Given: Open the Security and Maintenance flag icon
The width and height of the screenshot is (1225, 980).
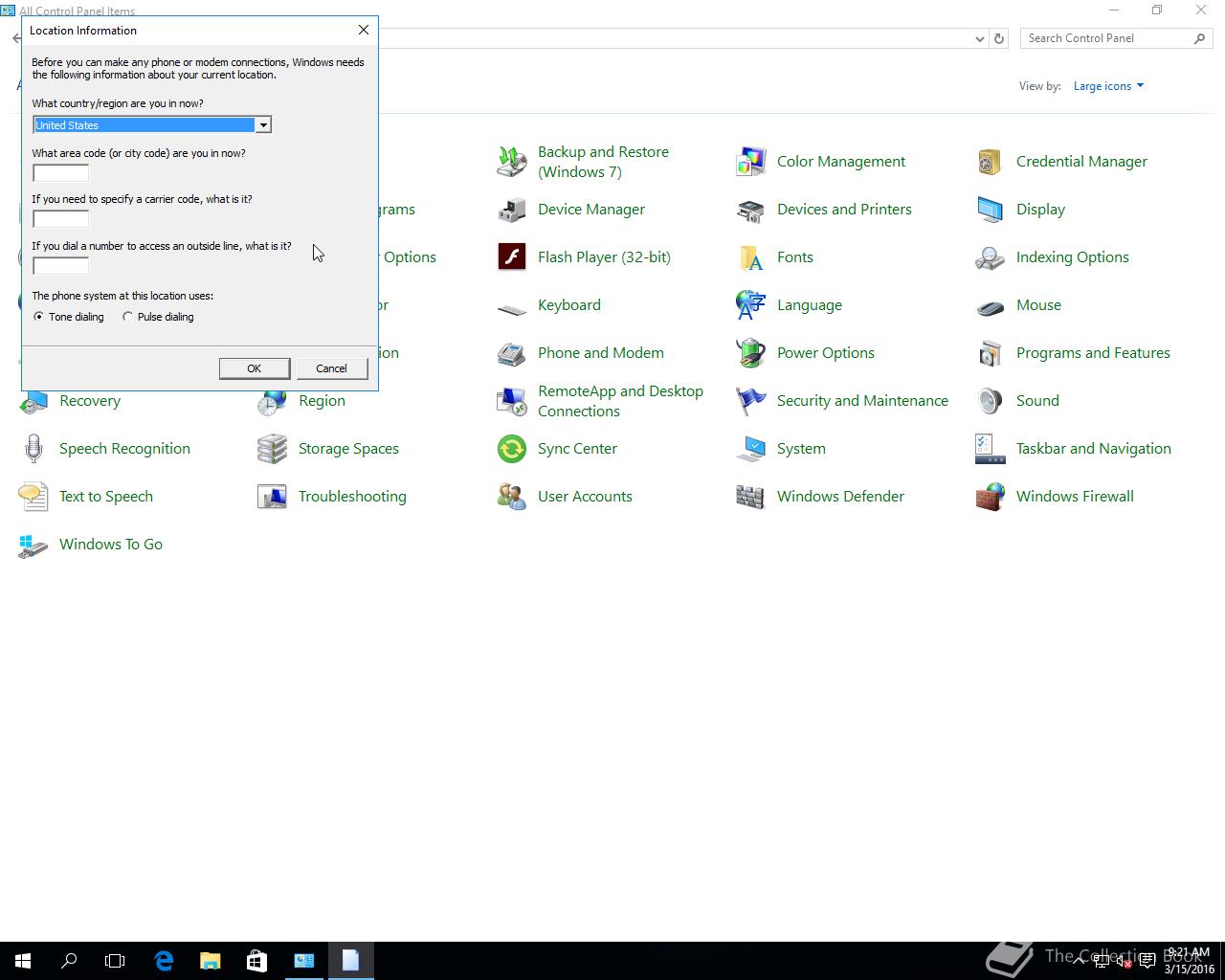Looking at the screenshot, I should pyautogui.click(x=751, y=401).
